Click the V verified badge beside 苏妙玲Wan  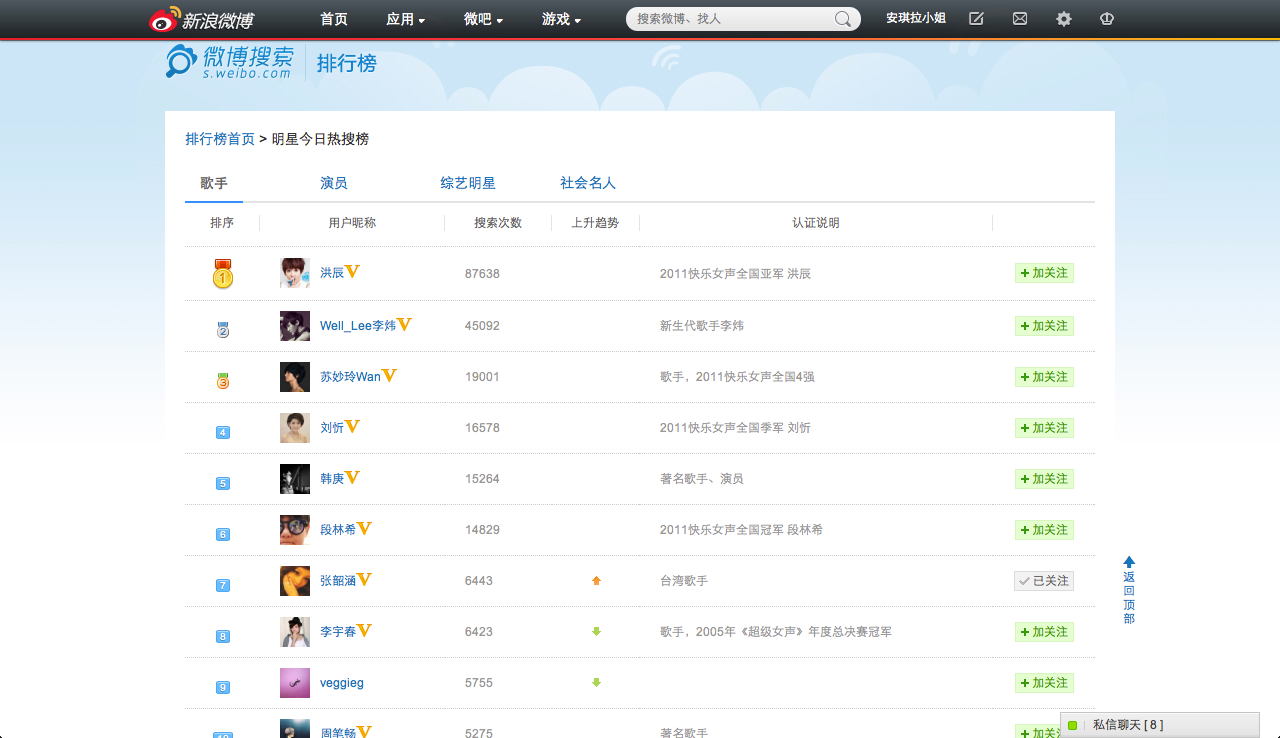[389, 375]
